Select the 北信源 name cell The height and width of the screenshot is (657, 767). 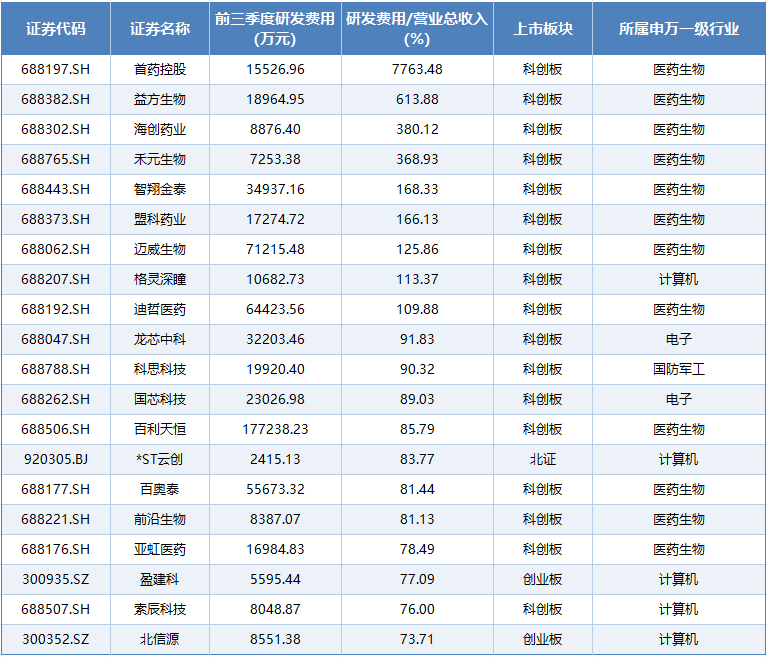point(160,640)
